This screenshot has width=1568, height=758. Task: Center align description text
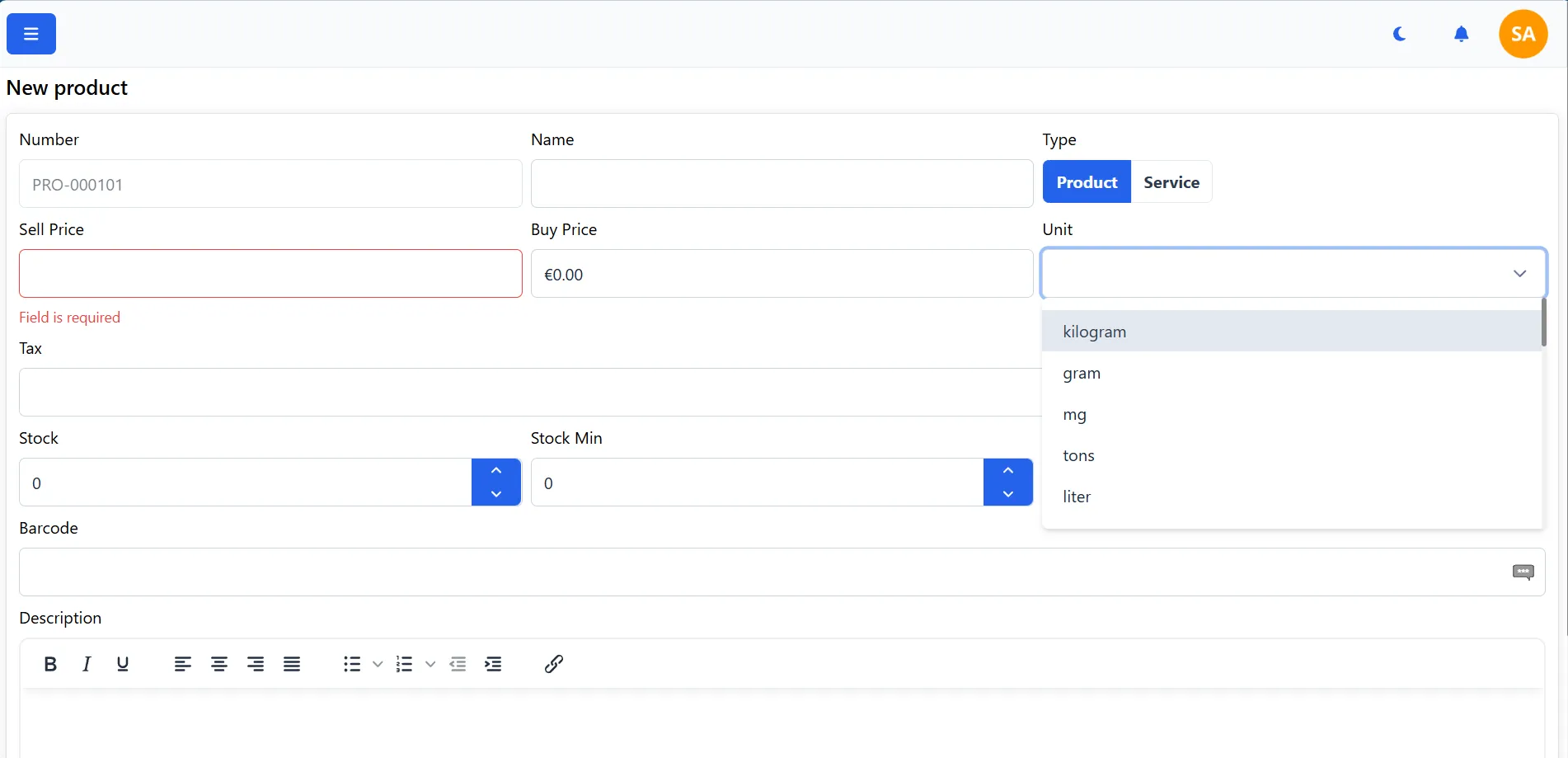click(219, 664)
